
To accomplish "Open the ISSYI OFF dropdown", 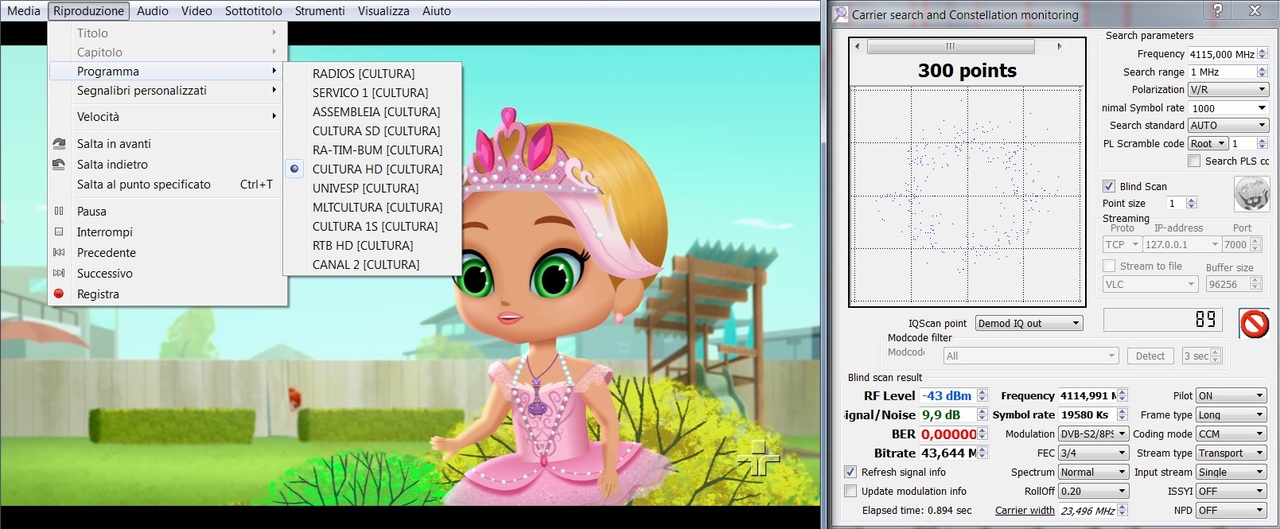I will (x=1231, y=491).
